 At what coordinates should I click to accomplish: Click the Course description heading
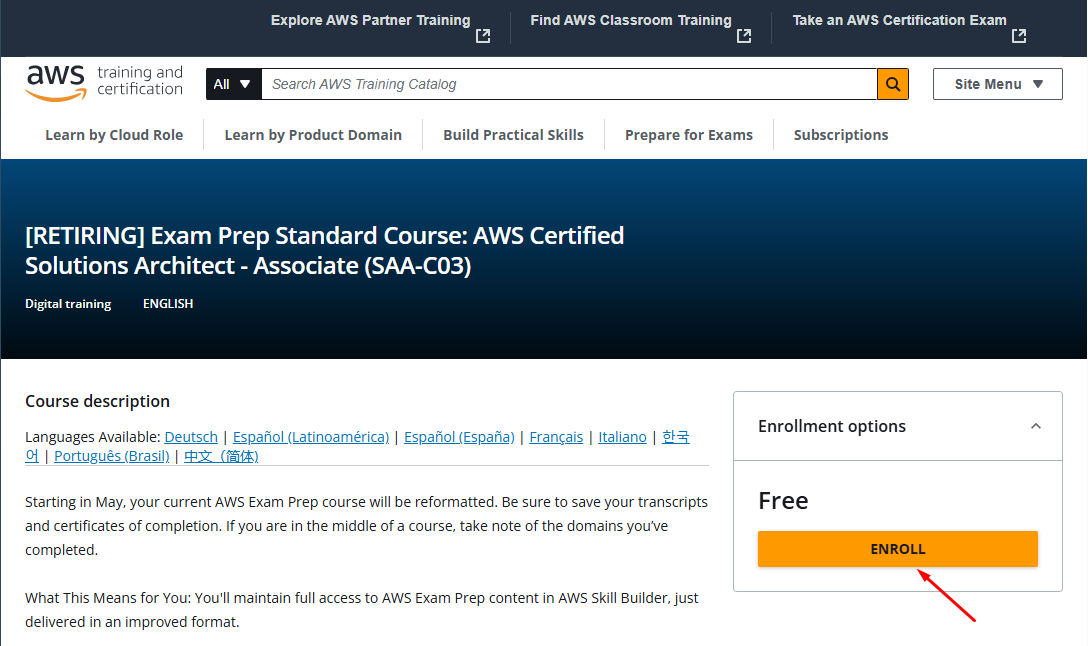tap(97, 401)
